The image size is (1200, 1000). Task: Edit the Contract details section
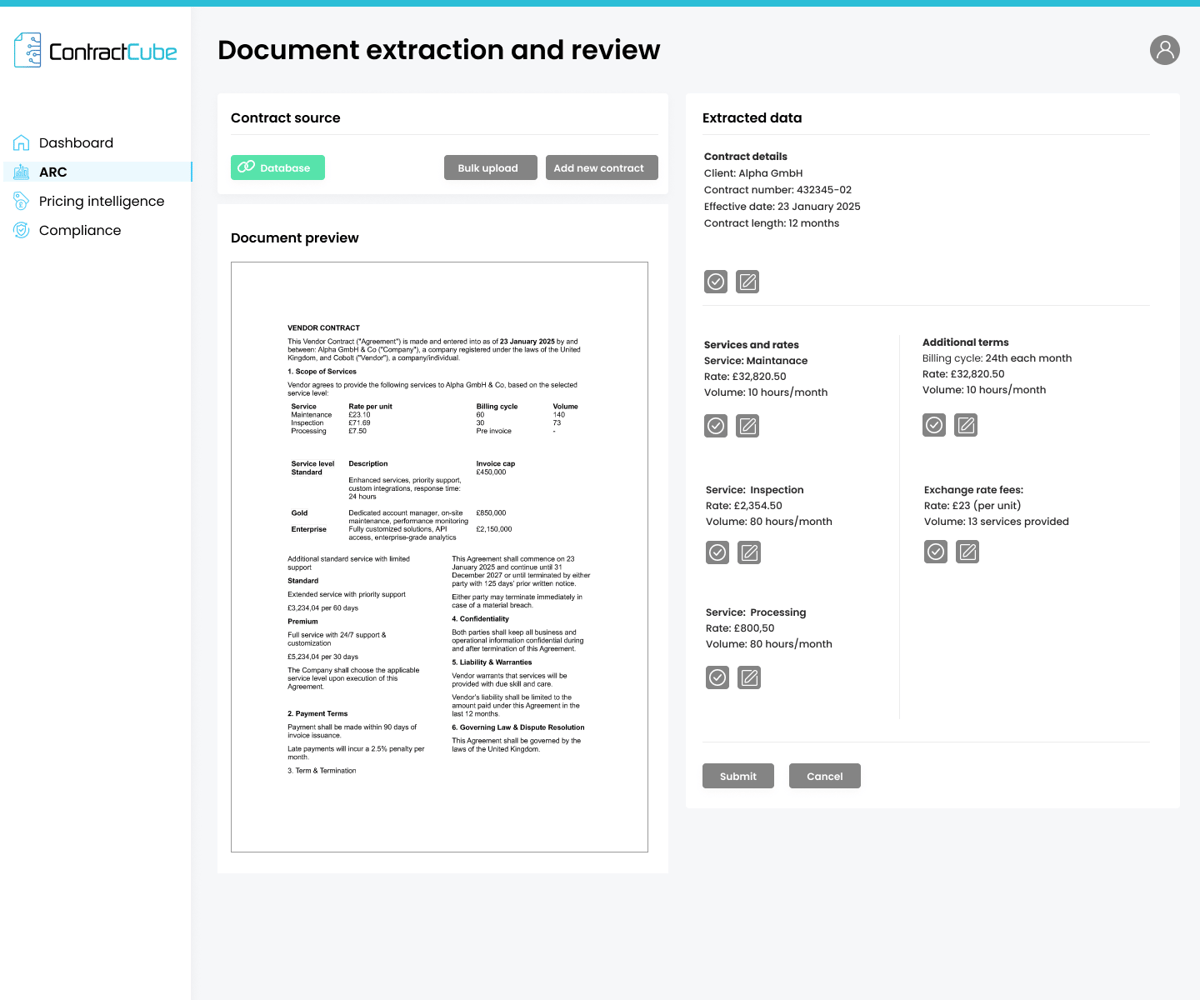click(747, 282)
